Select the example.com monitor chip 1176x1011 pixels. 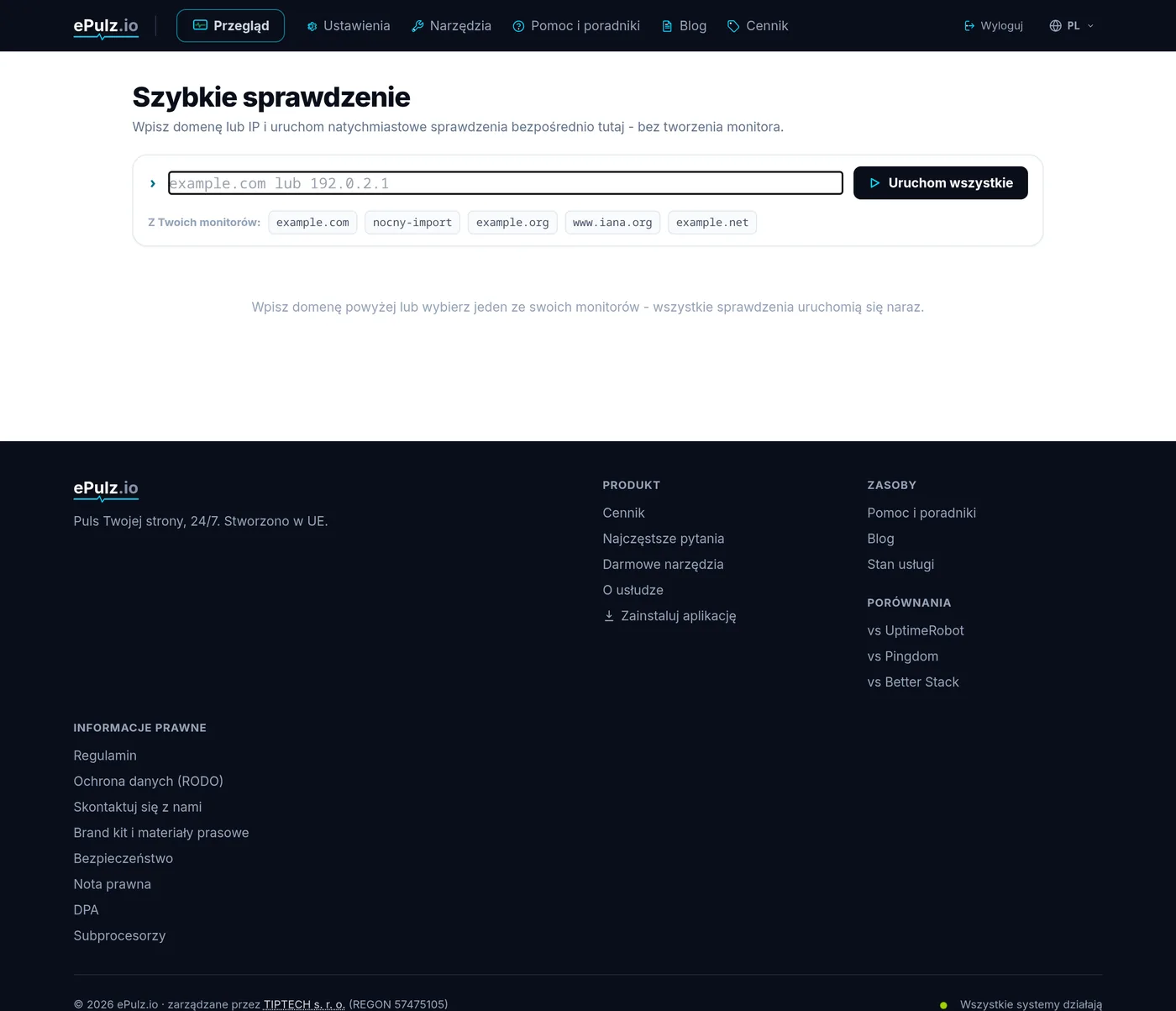coord(312,223)
